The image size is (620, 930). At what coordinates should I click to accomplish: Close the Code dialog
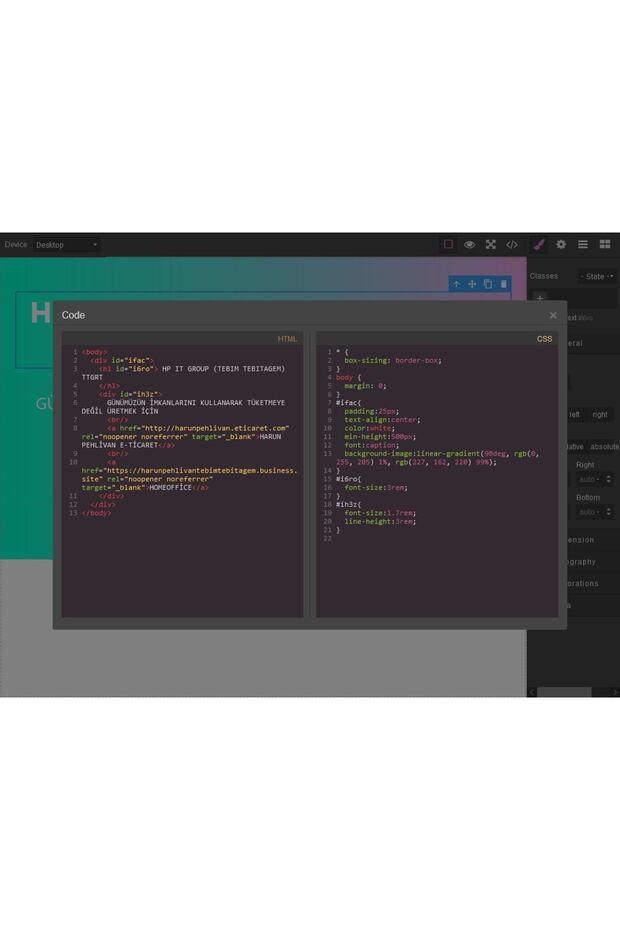(553, 316)
